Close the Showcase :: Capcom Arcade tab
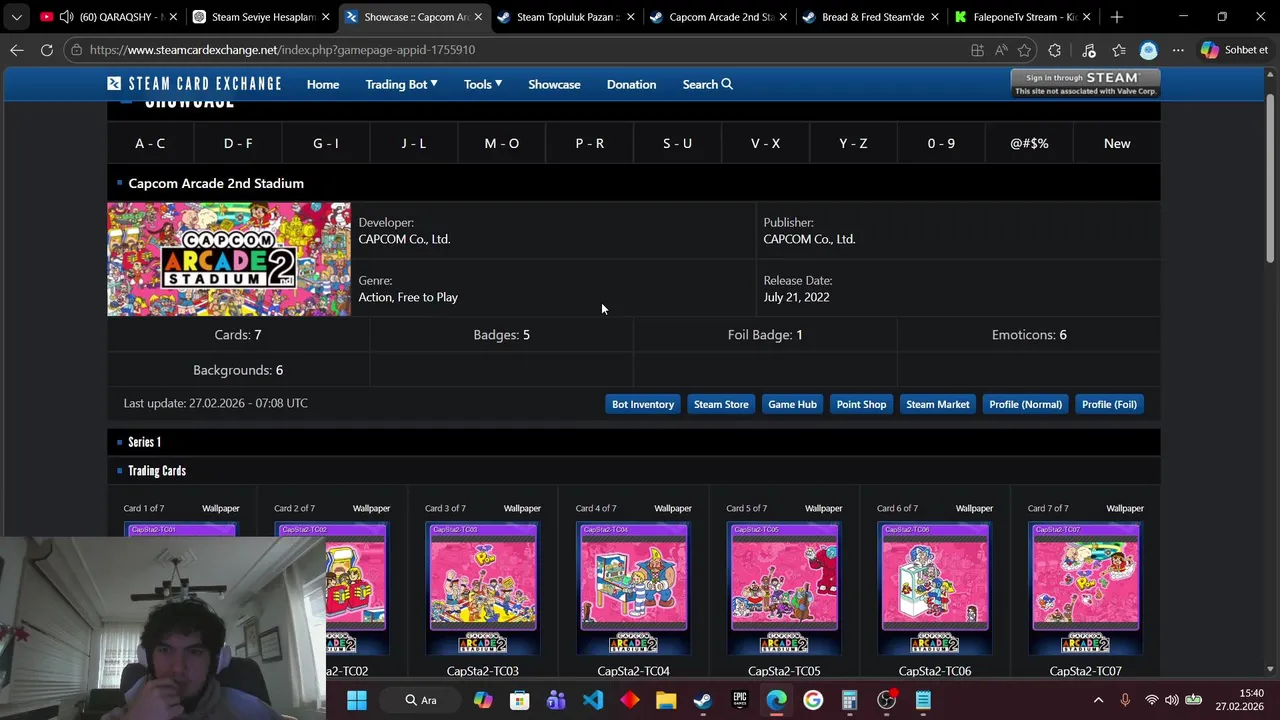 478,17
